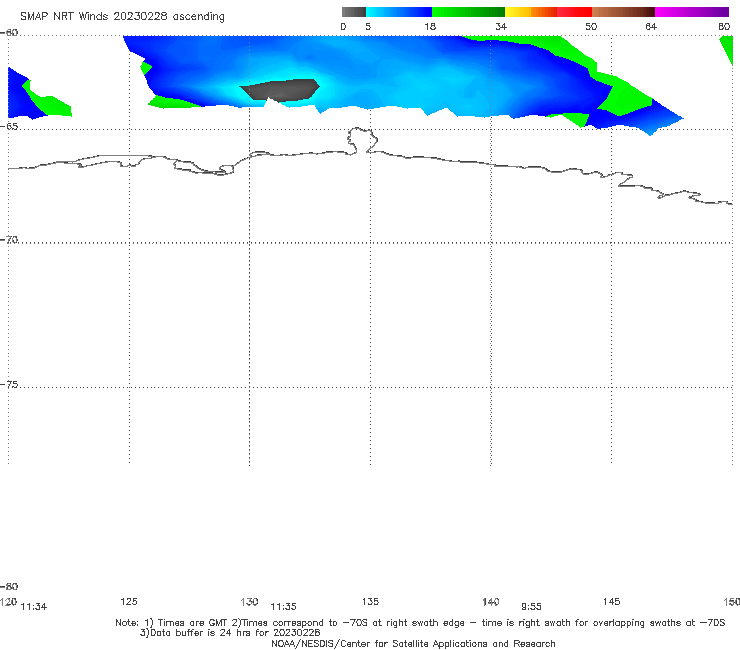Click the yellow-orange segment of the color bar
The image size is (740, 650).
[530, 12]
